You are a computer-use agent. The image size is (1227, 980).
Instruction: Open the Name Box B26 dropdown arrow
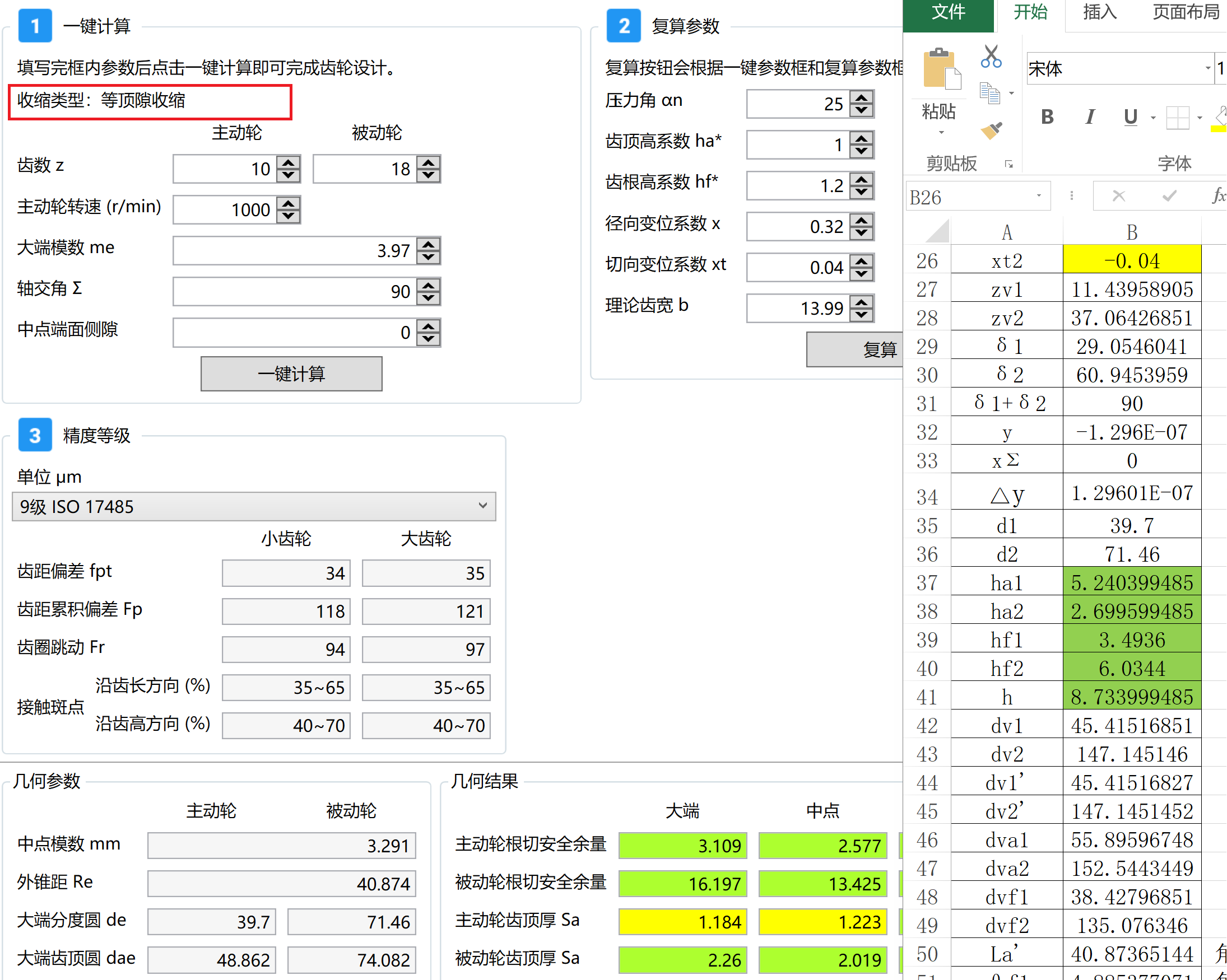(1039, 196)
